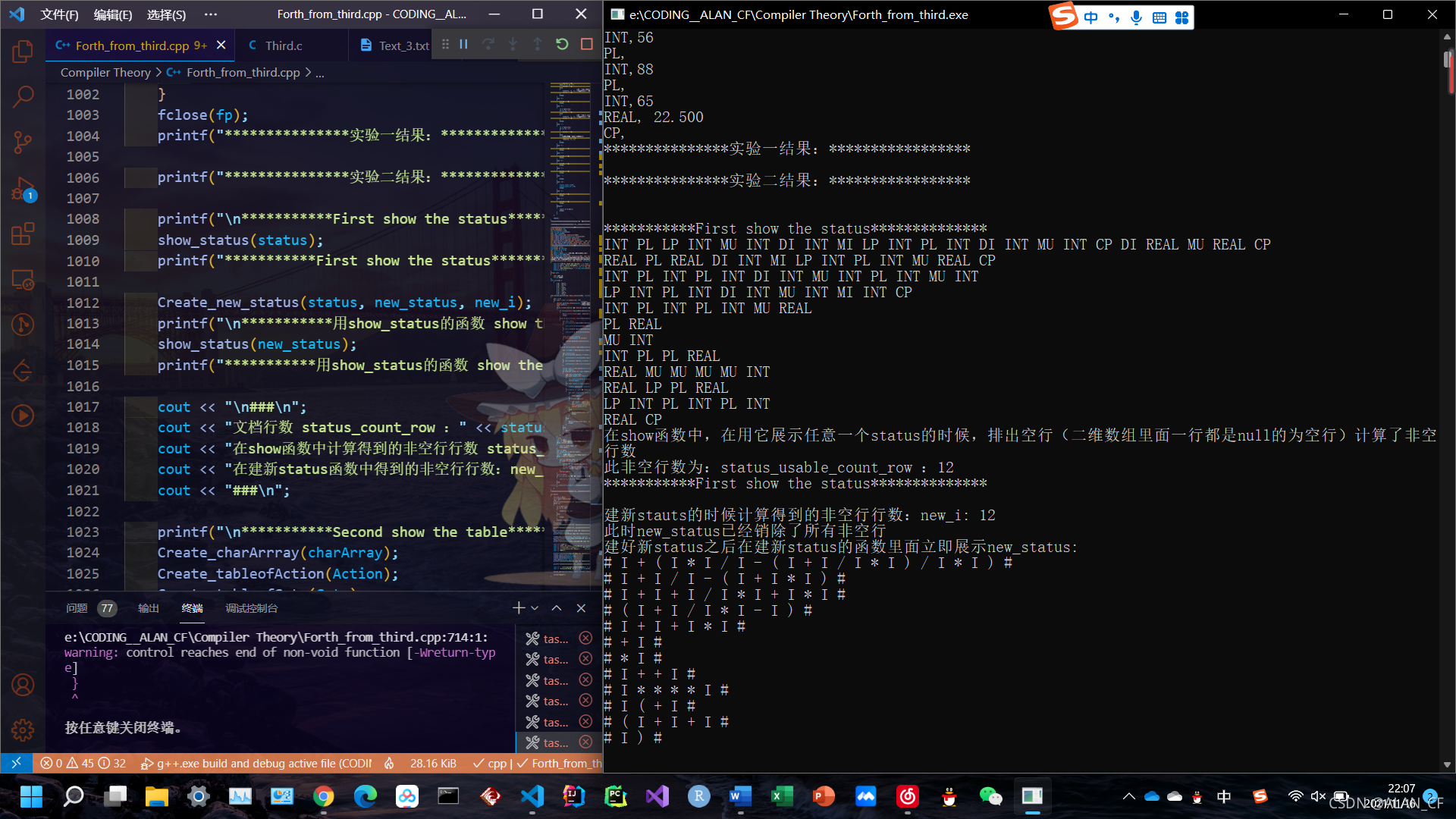The width and height of the screenshot is (1456, 819).
Task: Pause the debug session
Action: pos(463,45)
